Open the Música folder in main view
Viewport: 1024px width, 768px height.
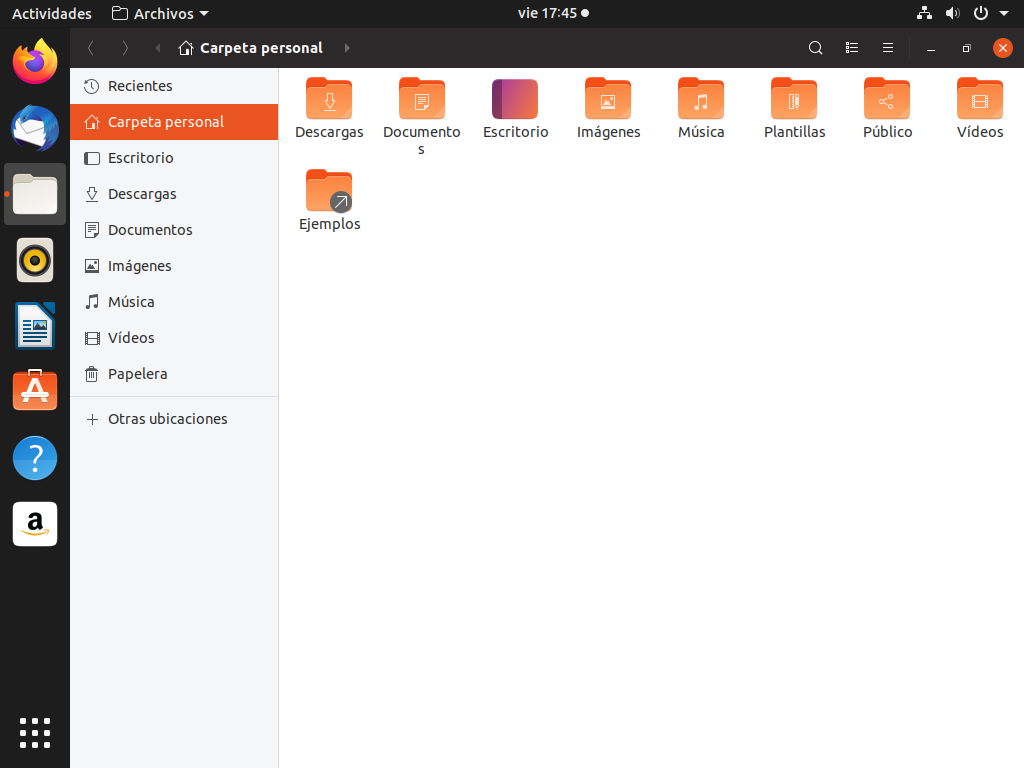point(701,100)
